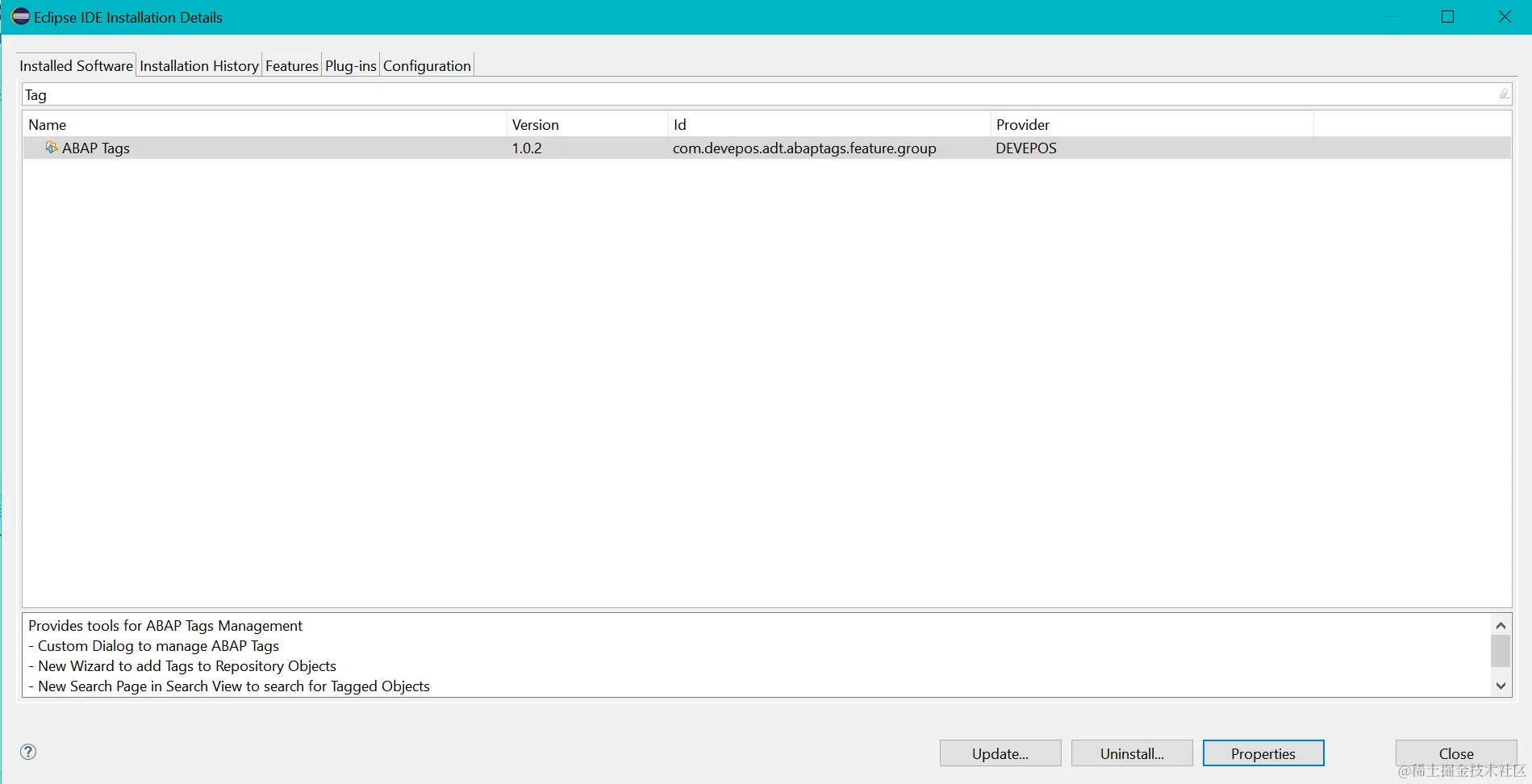Switch to the Features tab
This screenshot has width=1532, height=784.
tap(292, 65)
